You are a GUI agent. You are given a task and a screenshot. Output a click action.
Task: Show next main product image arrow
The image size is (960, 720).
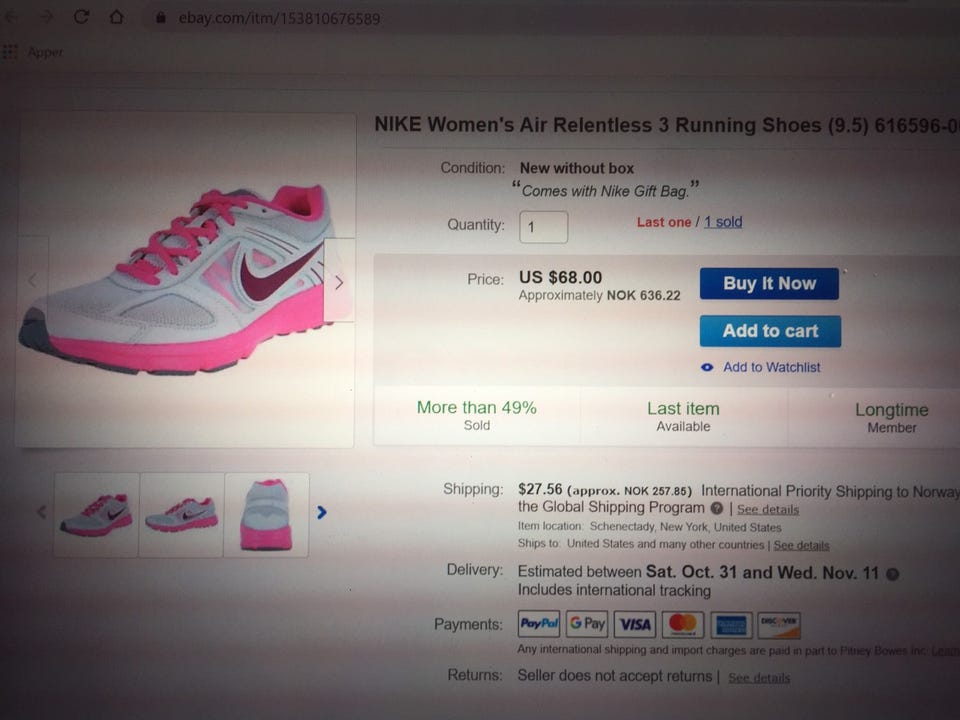[339, 282]
